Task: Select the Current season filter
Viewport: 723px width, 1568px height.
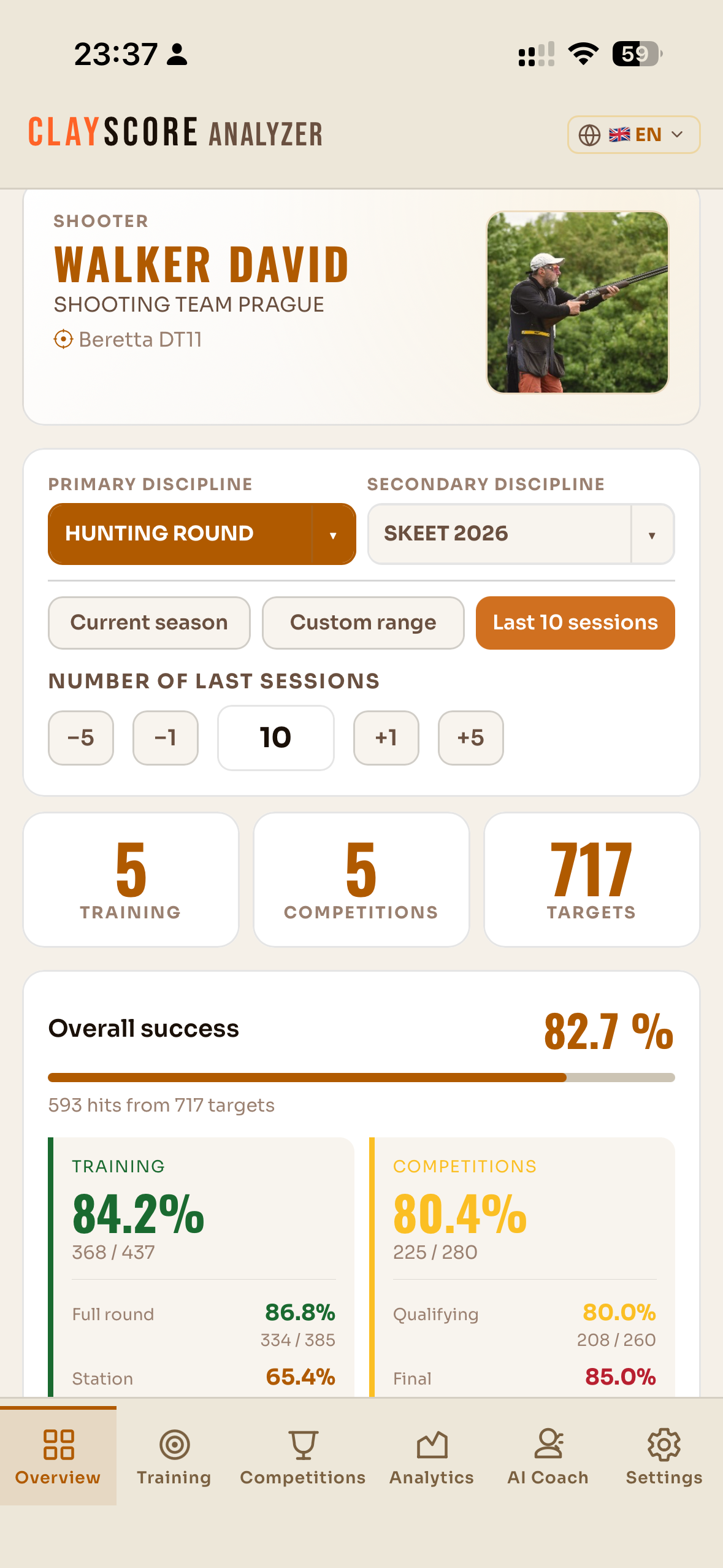Action: pyautogui.click(x=149, y=623)
